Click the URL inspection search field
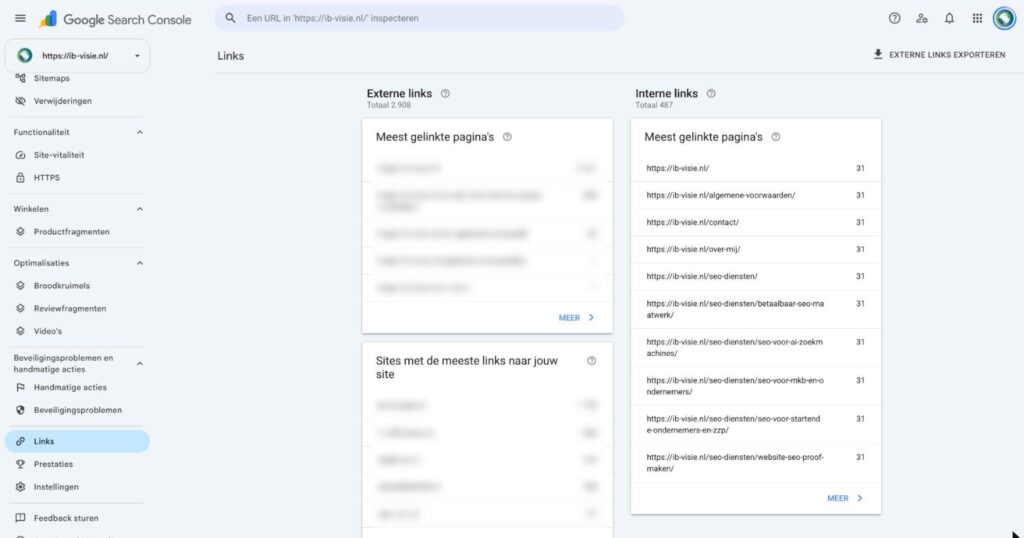The image size is (1024, 538). (419, 18)
